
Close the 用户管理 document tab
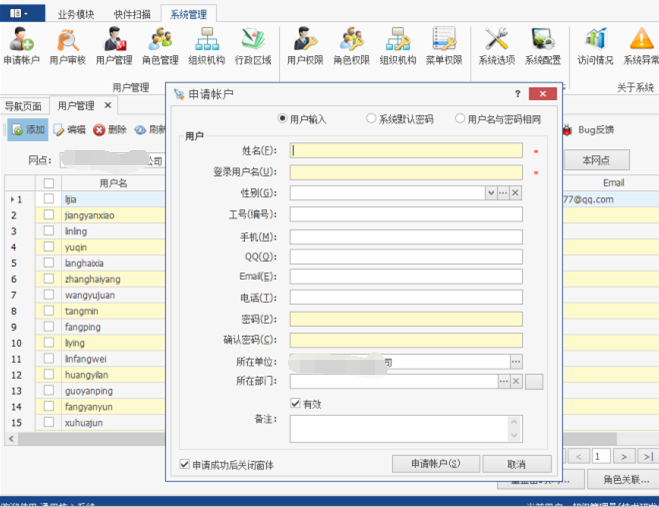point(108,105)
